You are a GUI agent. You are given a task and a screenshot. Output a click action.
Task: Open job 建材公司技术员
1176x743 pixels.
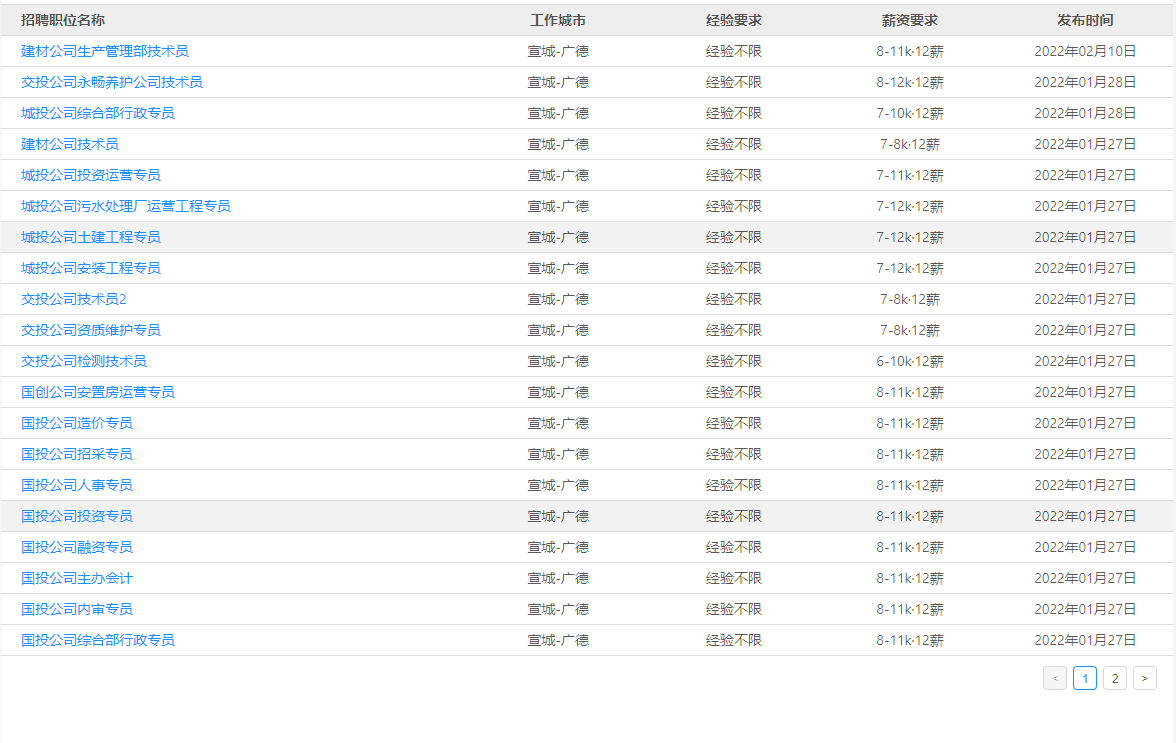(x=70, y=144)
